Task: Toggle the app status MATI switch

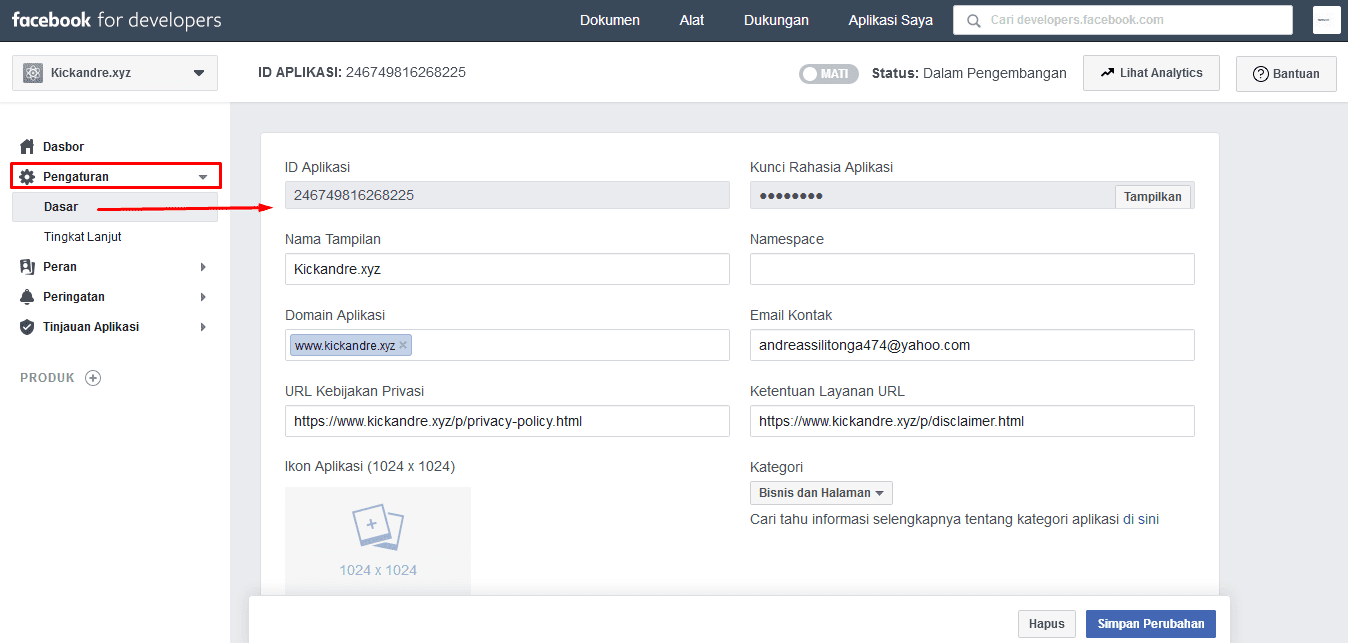Action: point(829,74)
